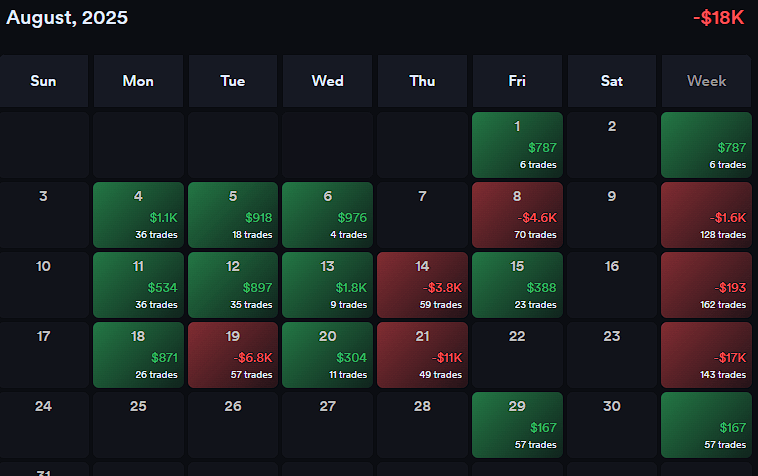758x476 pixels.
Task: Click the August 14 loss of -$3.8K
Action: coord(422,284)
